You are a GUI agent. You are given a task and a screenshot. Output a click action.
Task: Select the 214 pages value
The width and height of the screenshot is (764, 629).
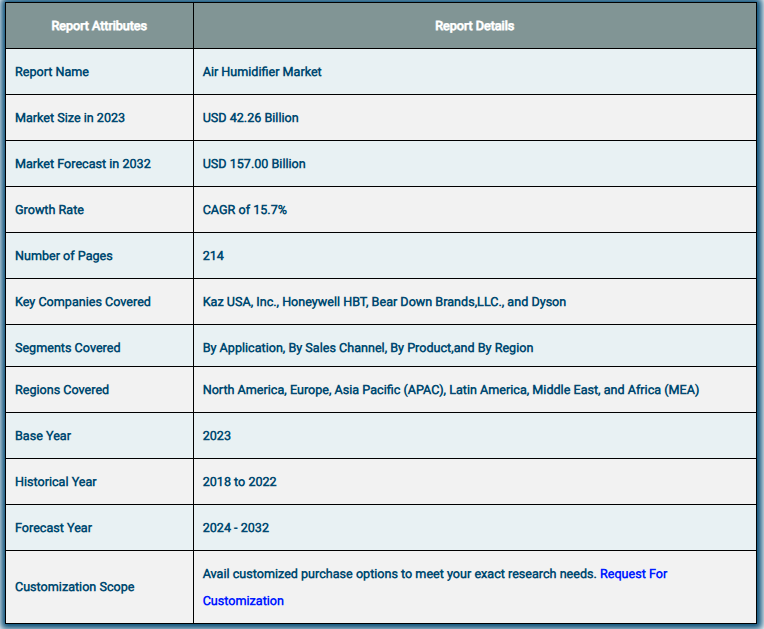pyautogui.click(x=213, y=256)
